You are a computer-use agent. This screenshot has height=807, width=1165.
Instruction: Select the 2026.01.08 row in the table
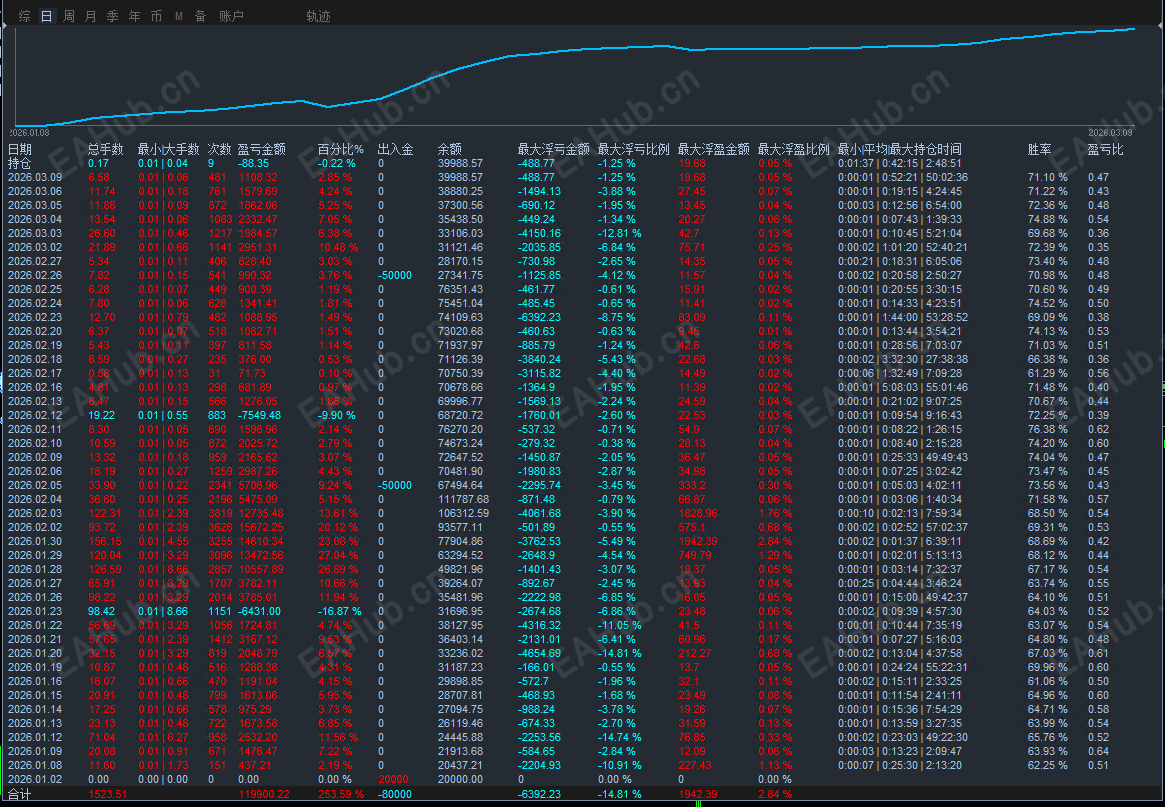[x=582, y=765]
